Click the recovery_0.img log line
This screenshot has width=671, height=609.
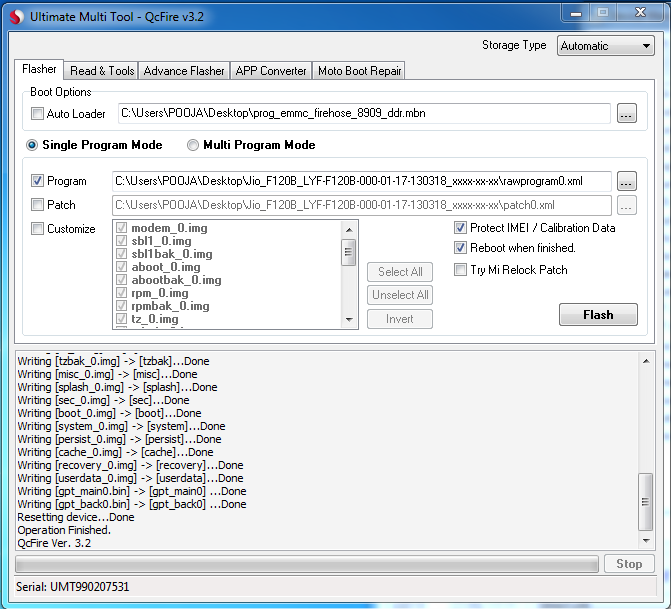(x=130, y=465)
